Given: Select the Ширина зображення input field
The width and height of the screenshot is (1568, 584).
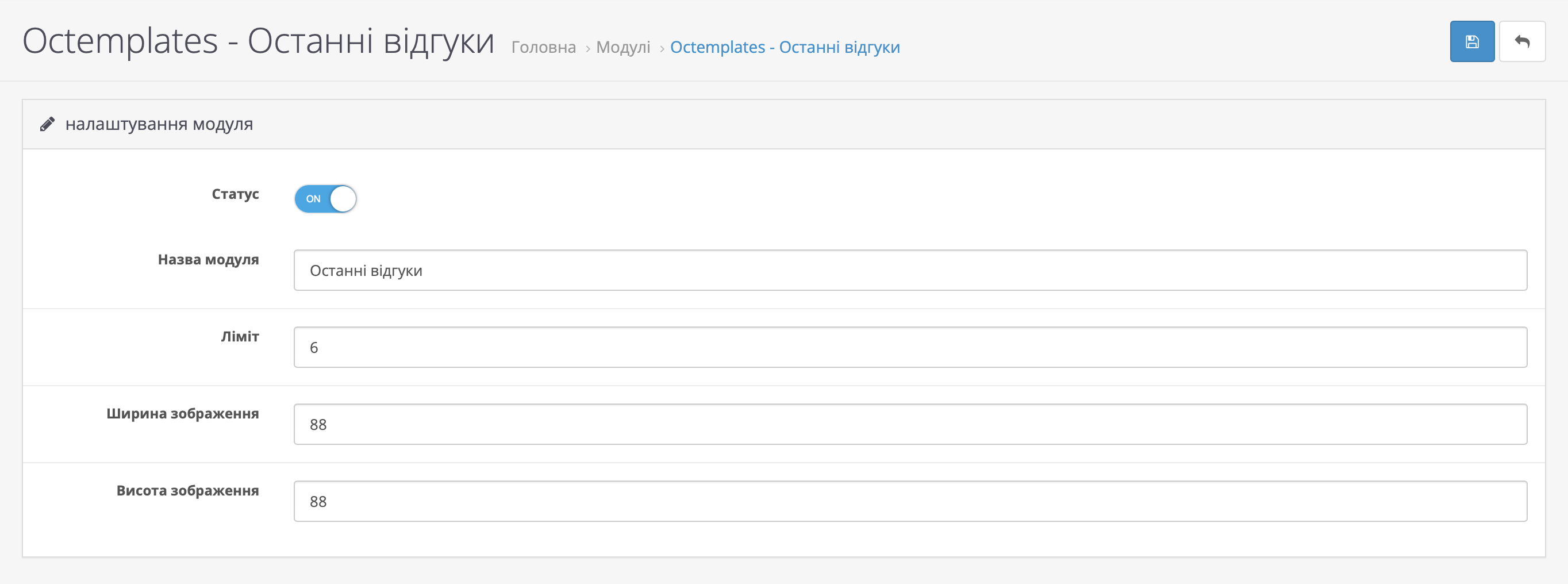Looking at the screenshot, I should 909,424.
